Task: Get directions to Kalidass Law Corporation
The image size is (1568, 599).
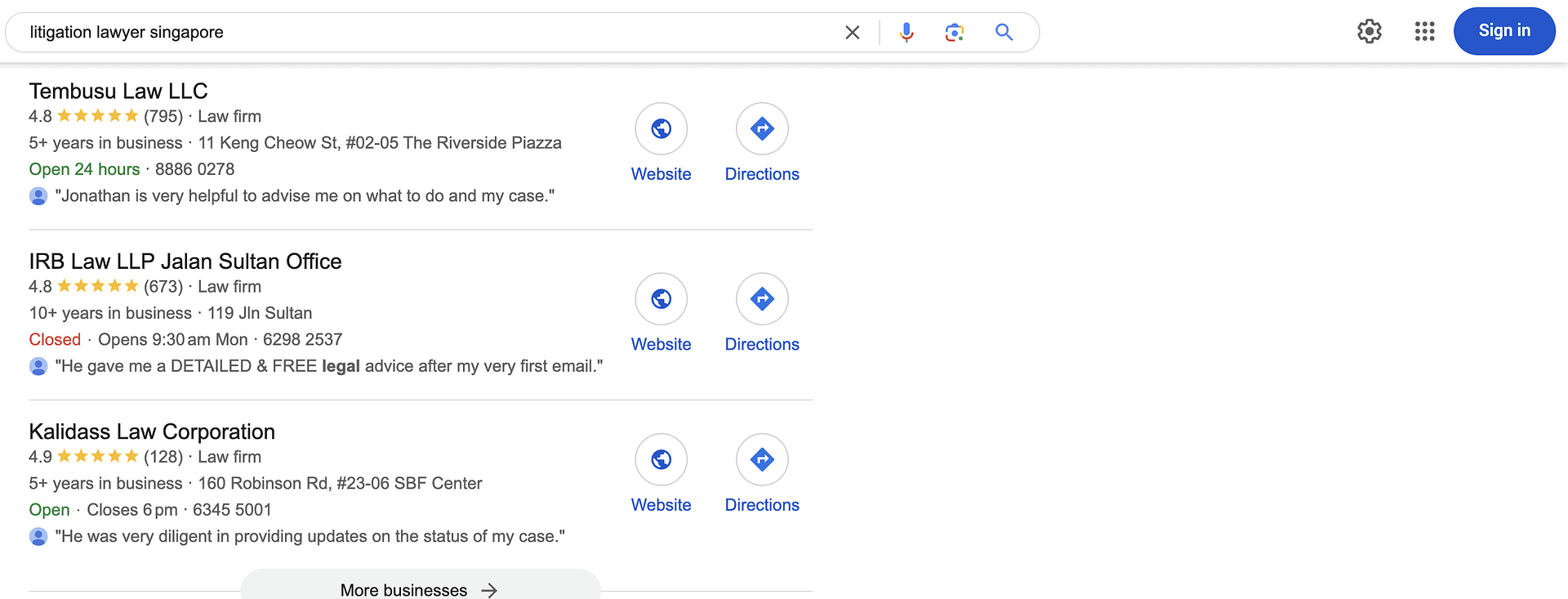Action: coord(762,460)
